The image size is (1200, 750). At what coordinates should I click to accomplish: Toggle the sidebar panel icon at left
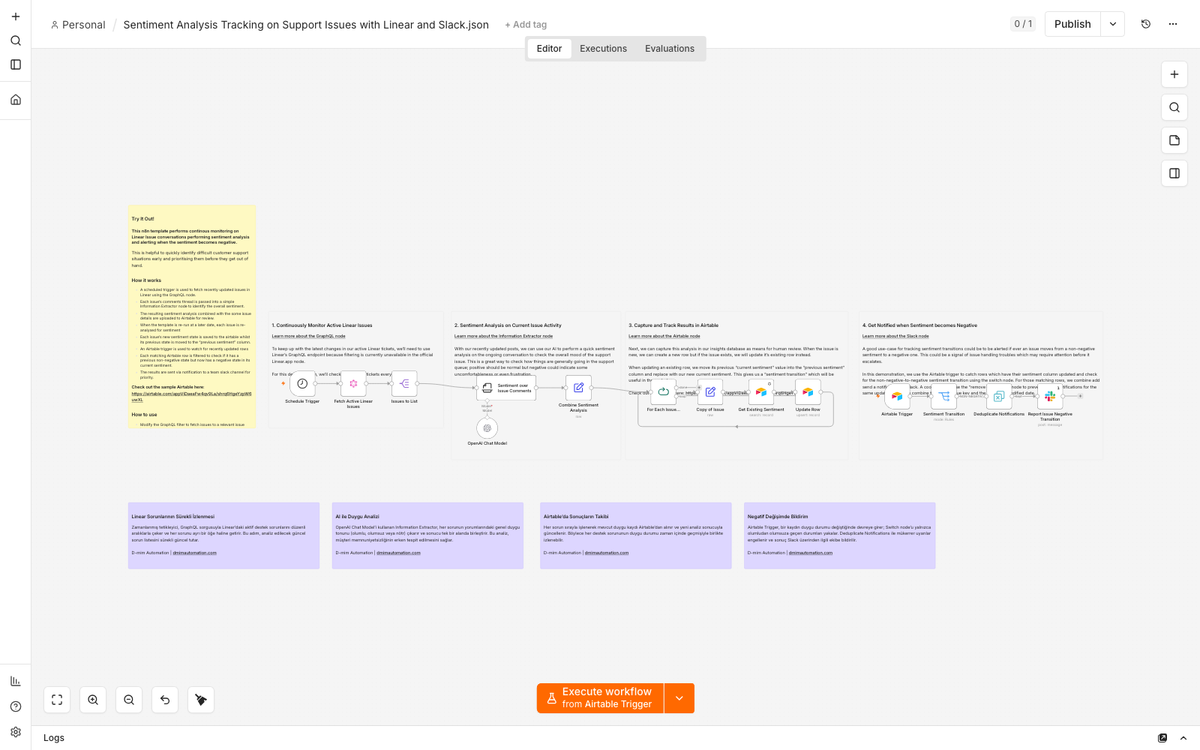click(x=15, y=65)
